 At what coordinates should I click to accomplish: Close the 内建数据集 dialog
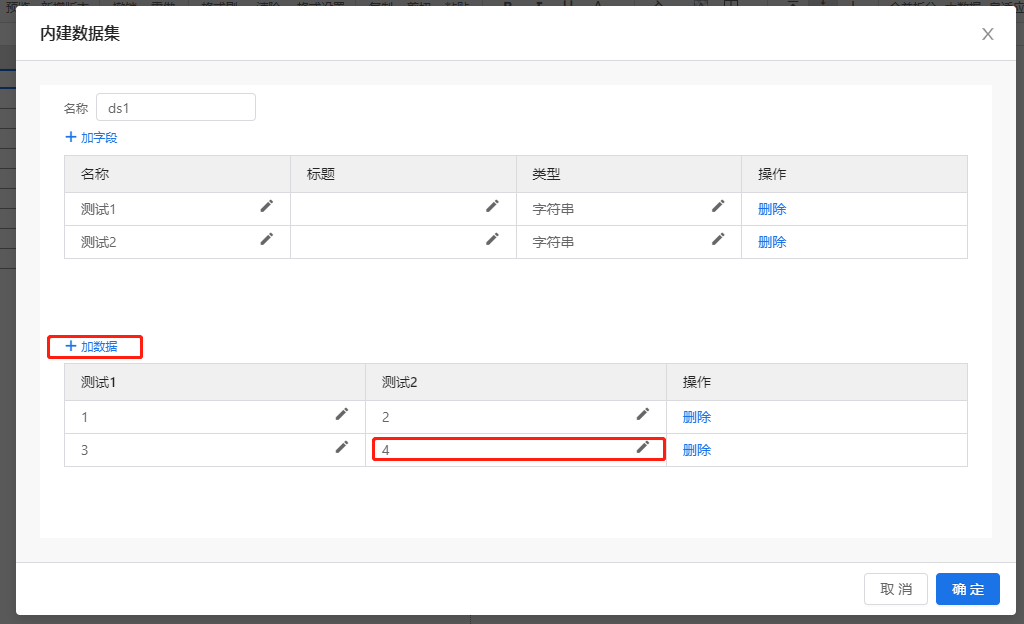pyautogui.click(x=987, y=35)
